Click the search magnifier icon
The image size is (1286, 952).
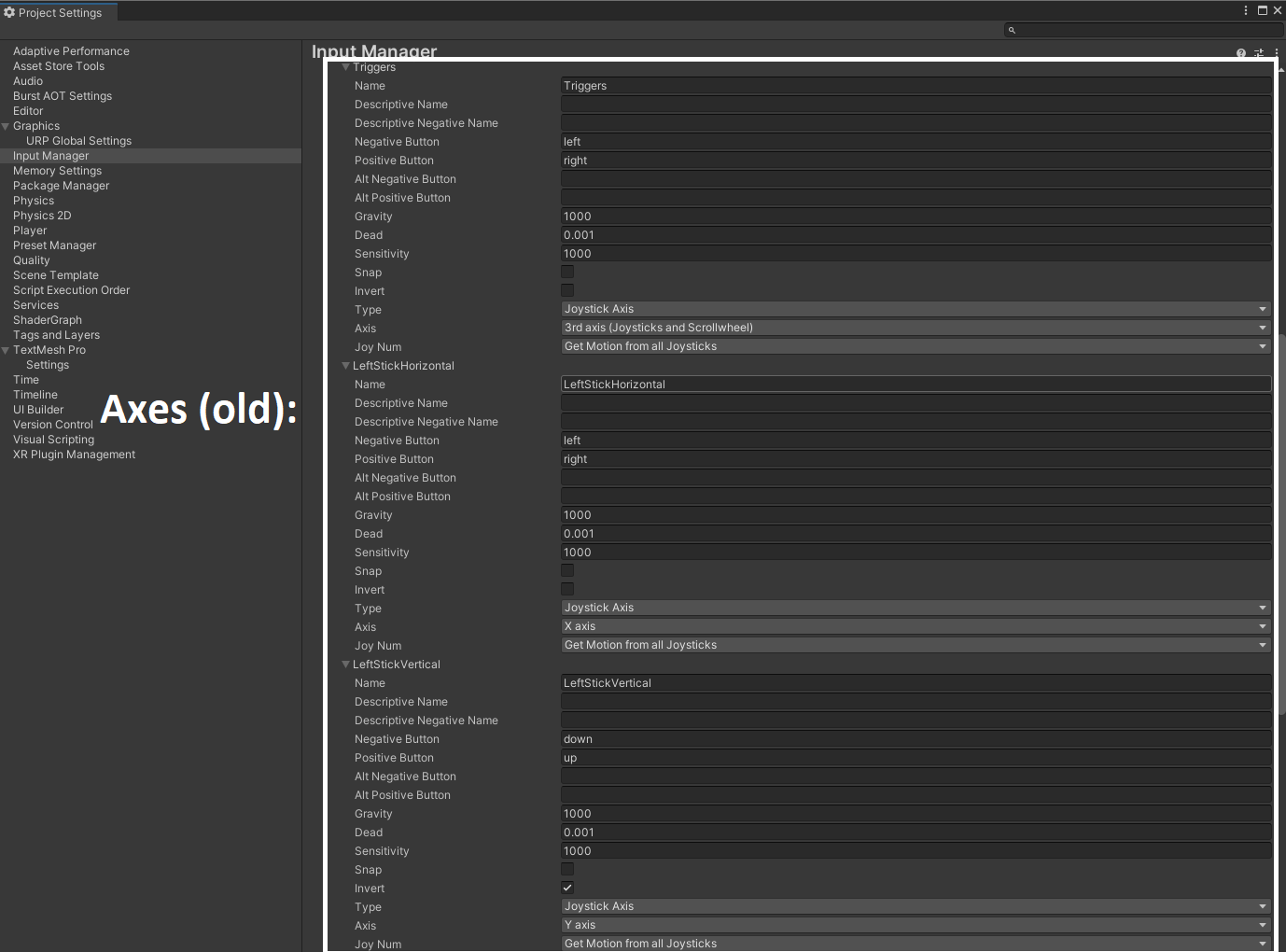pyautogui.click(x=1012, y=30)
